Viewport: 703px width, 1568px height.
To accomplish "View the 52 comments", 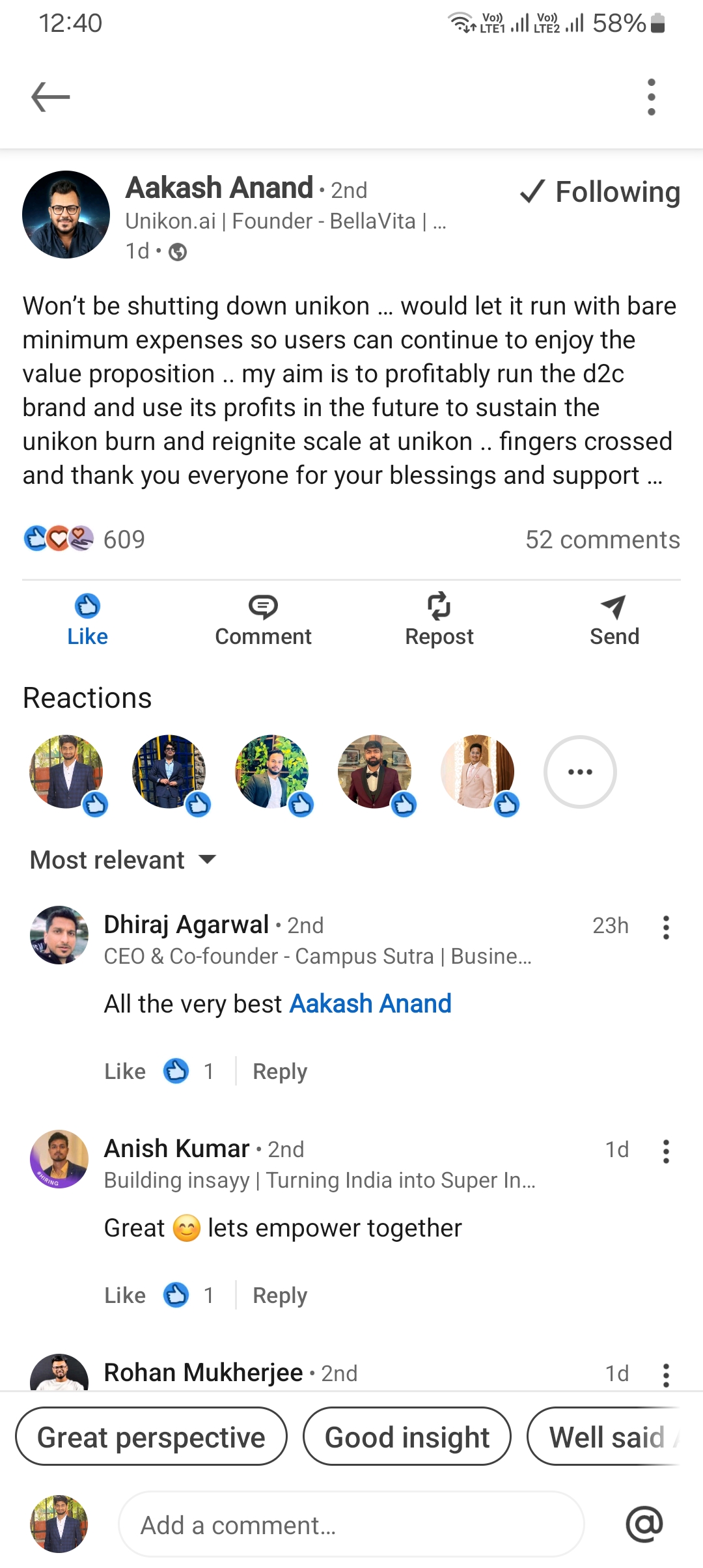I will click(602, 540).
